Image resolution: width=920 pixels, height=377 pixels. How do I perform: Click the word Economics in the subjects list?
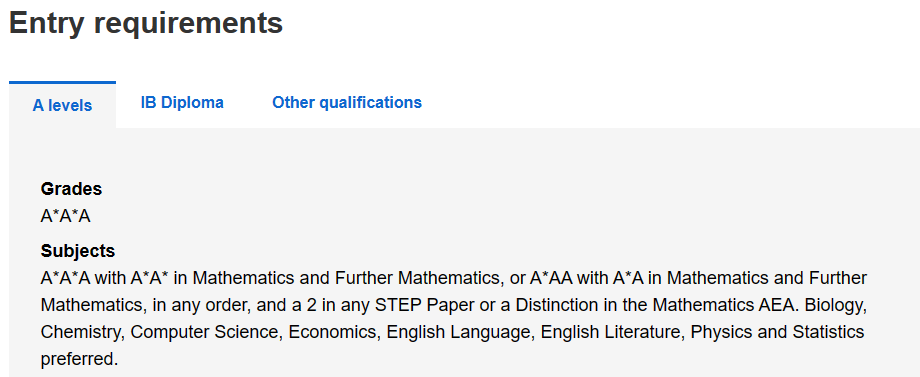(335, 332)
